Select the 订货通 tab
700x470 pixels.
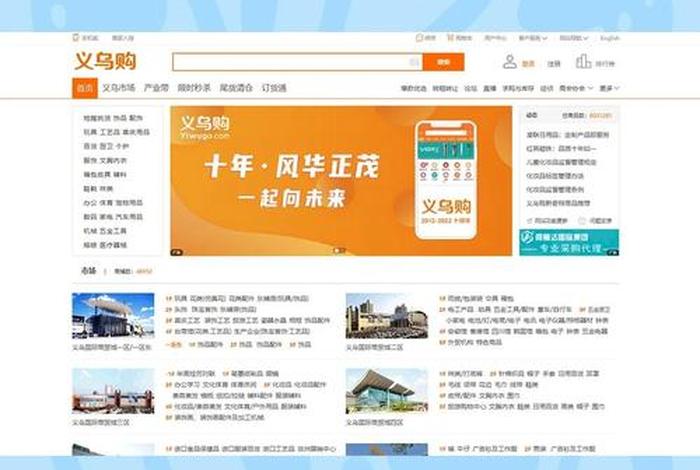[x=274, y=88]
